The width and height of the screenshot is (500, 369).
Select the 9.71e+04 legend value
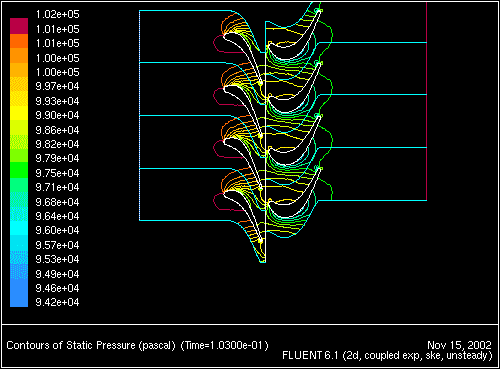click(x=57, y=187)
